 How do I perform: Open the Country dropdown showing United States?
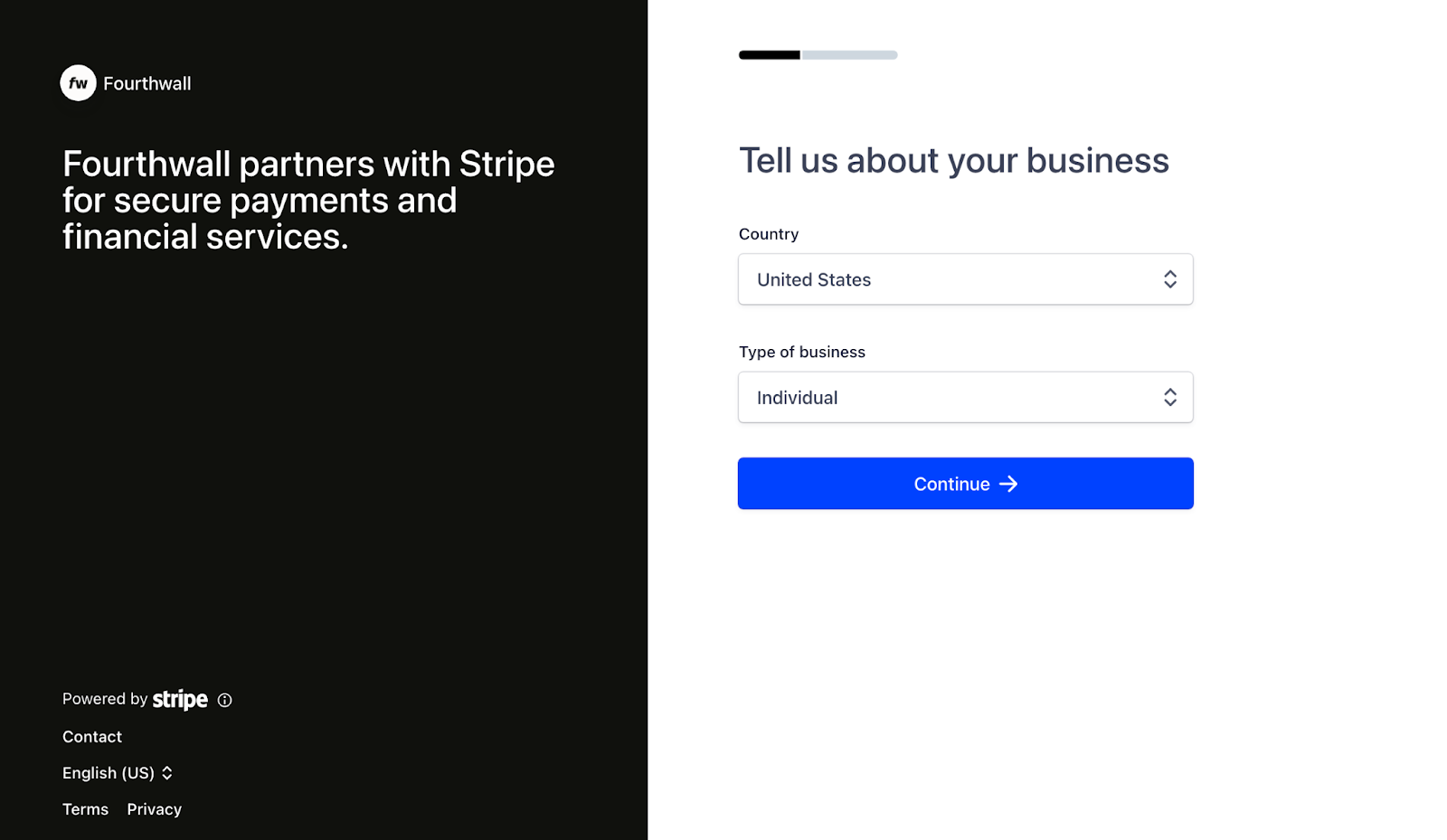pos(965,279)
